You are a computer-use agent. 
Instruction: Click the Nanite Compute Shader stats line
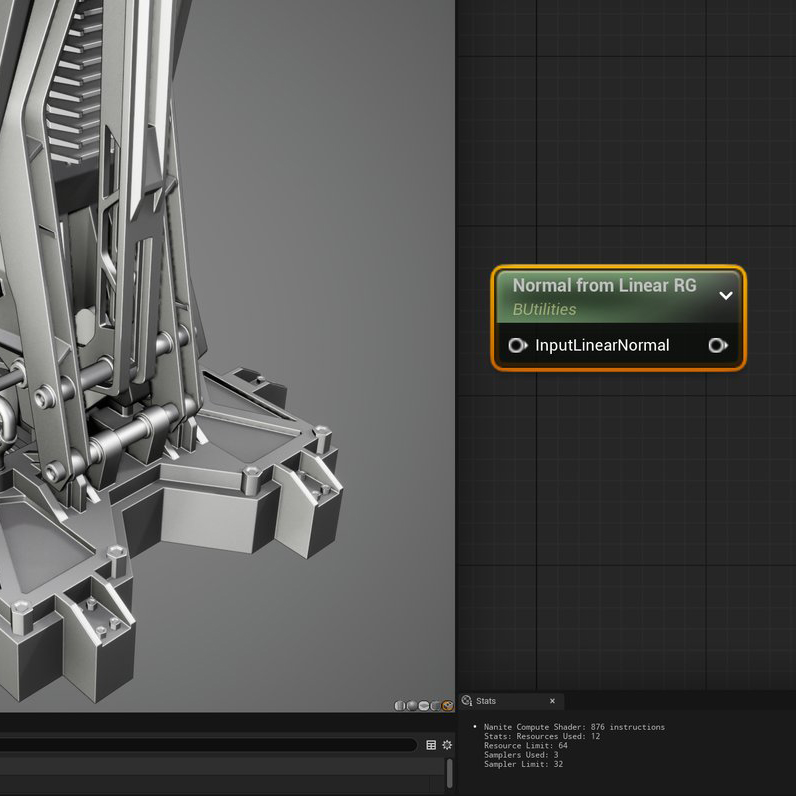[574, 727]
